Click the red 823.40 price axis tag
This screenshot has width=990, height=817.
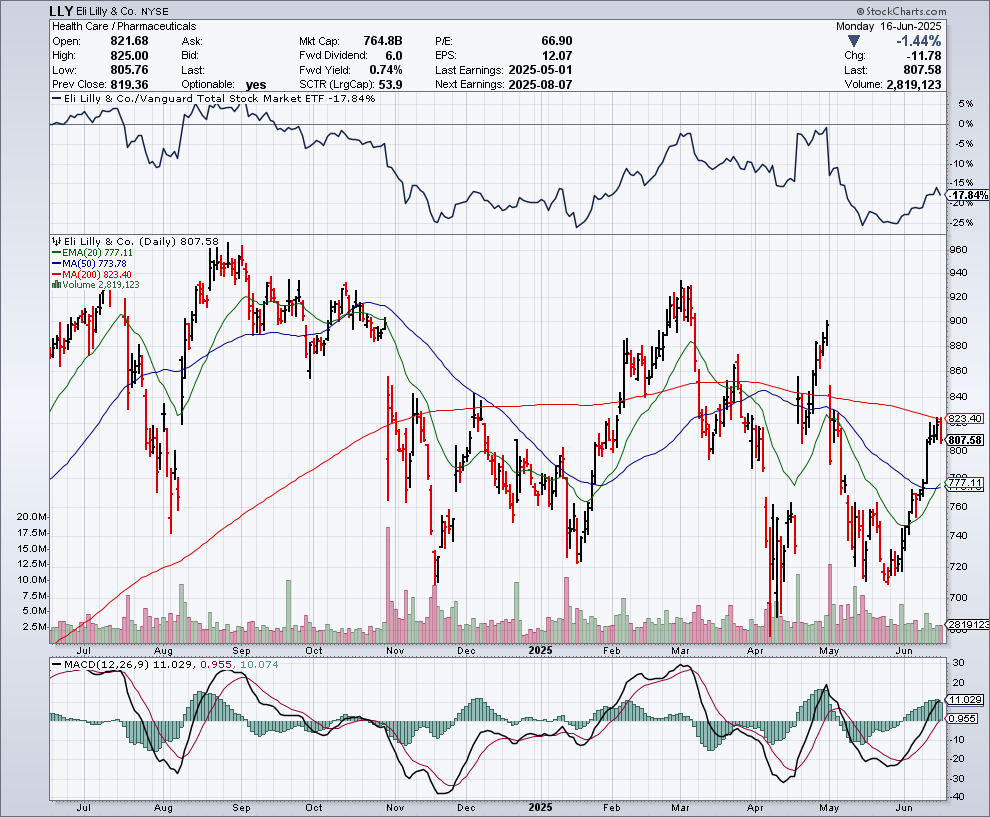click(965, 419)
